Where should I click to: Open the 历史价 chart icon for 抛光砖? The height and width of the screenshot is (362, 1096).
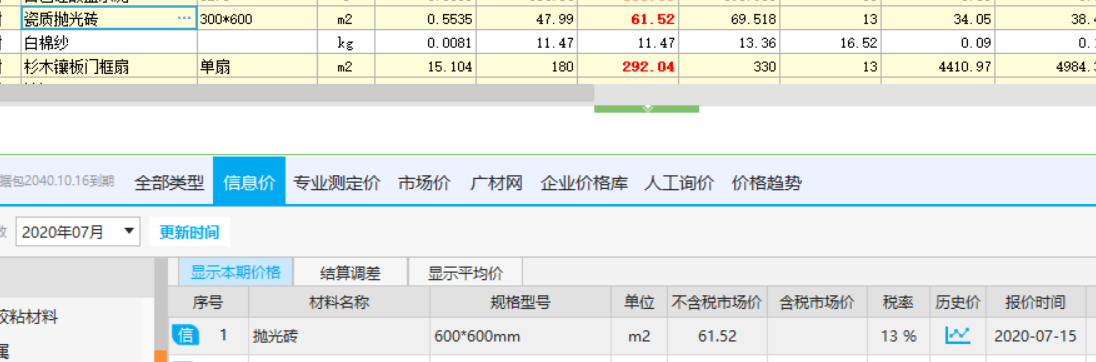tap(958, 335)
